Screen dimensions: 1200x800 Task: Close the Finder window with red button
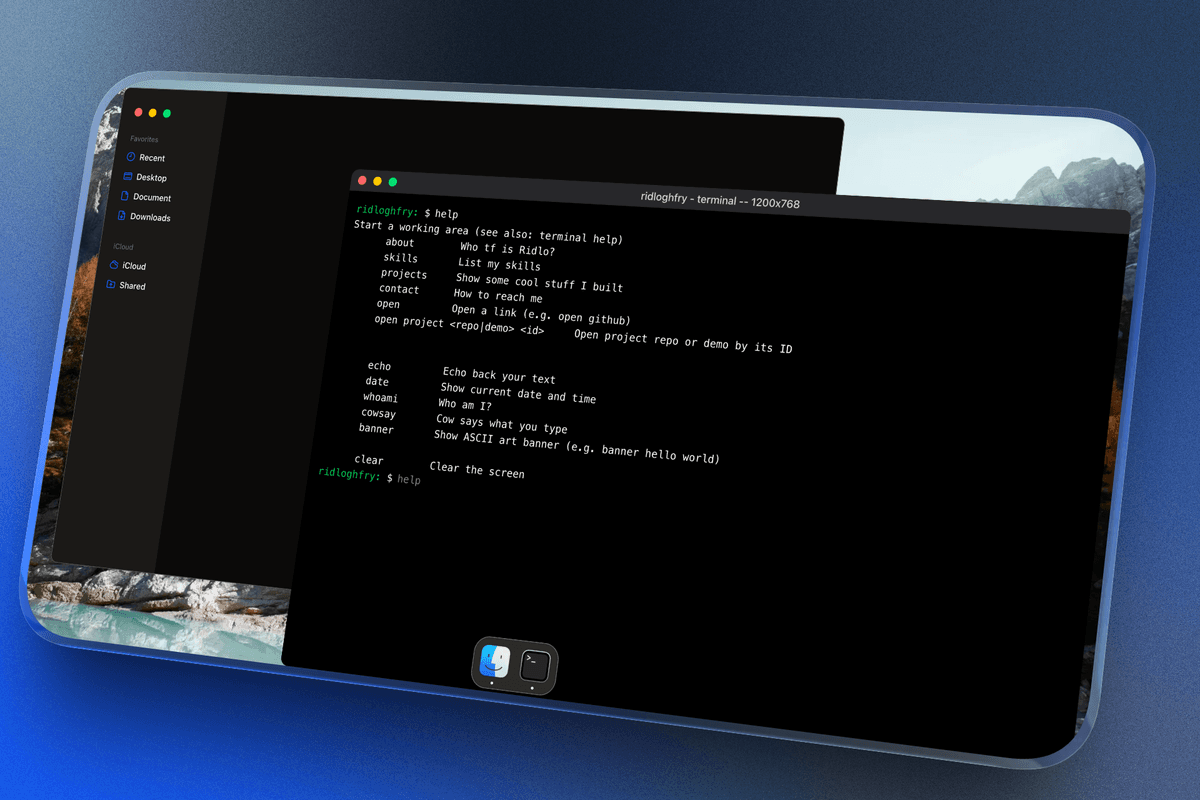pyautogui.click(x=139, y=112)
